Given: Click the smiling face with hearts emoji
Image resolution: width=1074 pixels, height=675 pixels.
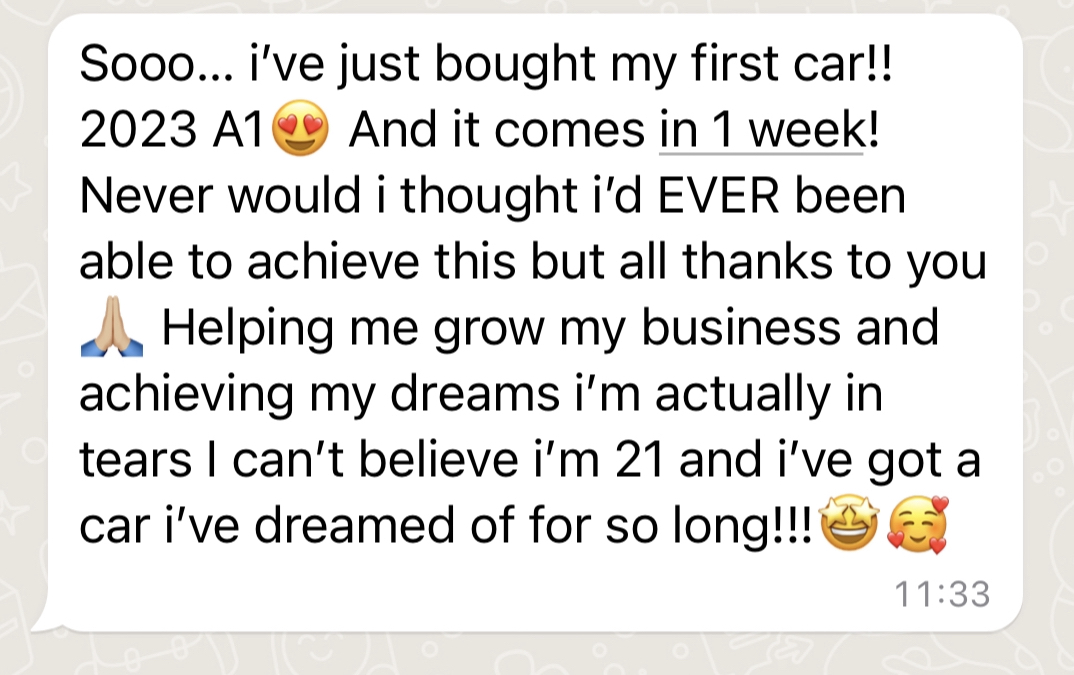Looking at the screenshot, I should click(x=918, y=527).
